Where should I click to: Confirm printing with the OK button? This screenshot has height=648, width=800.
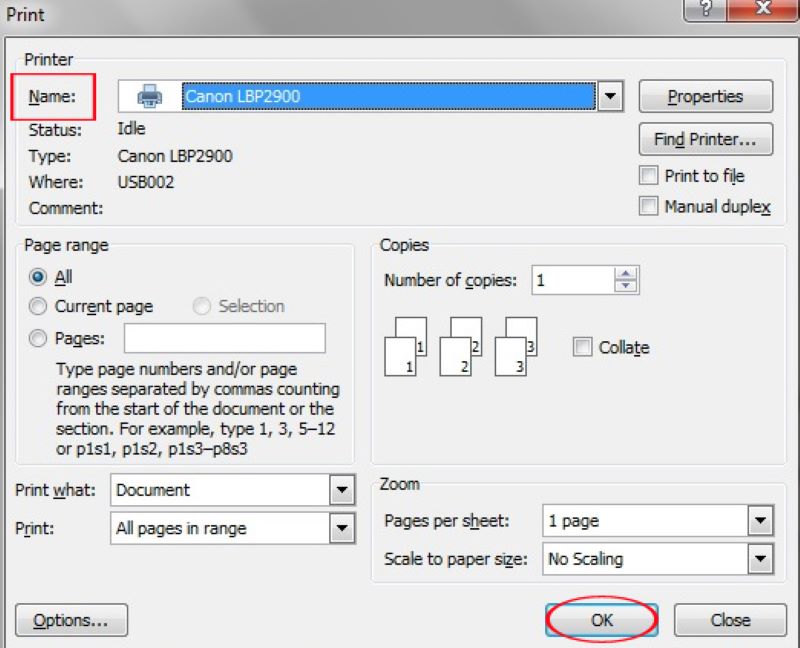point(602,620)
